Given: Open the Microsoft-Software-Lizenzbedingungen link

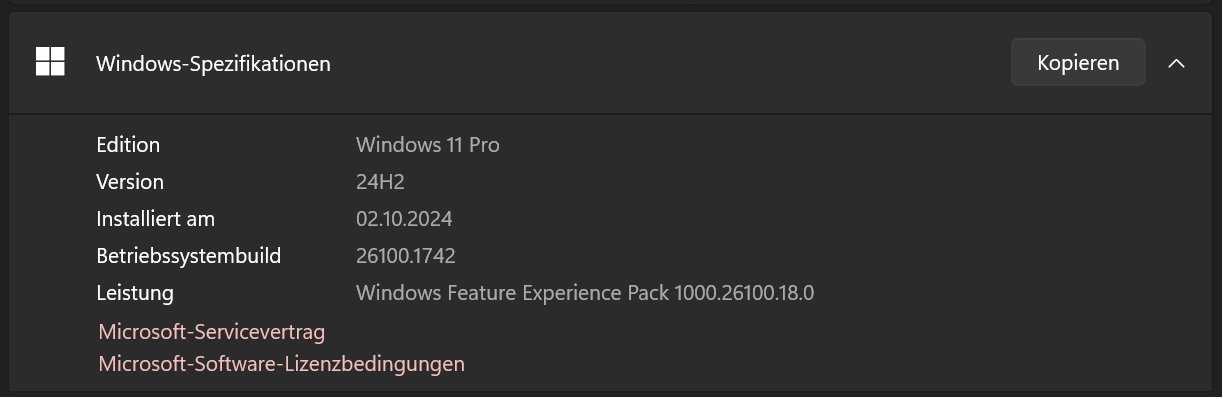Looking at the screenshot, I should [x=281, y=363].
